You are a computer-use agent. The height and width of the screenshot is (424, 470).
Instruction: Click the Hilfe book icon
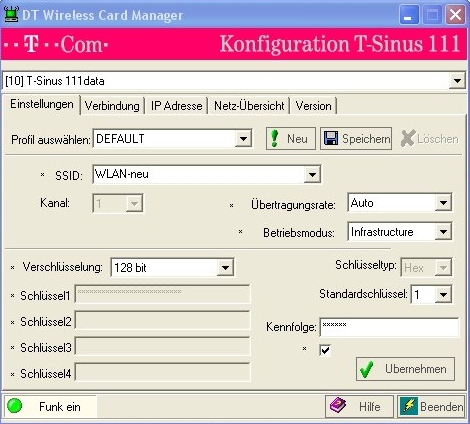point(338,406)
